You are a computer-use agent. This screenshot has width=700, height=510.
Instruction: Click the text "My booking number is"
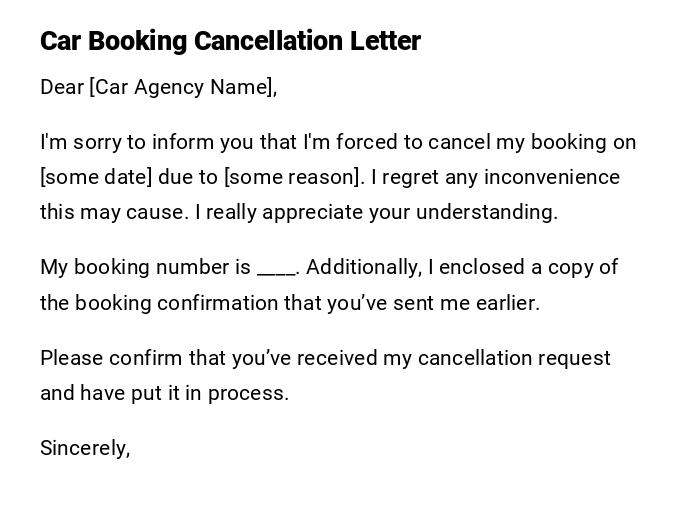click(145, 267)
